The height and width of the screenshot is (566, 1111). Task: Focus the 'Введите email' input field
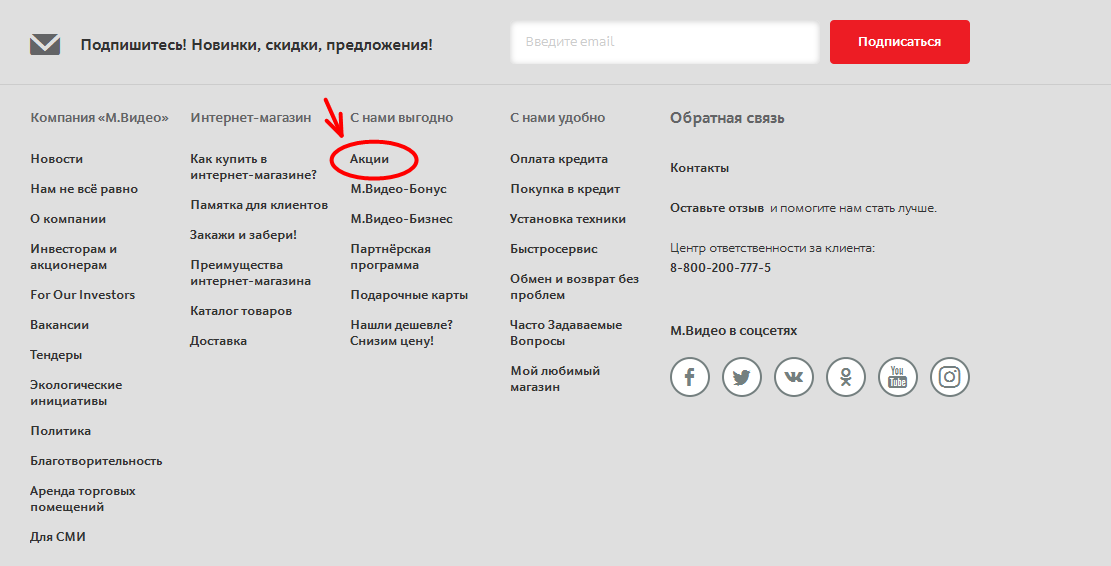pos(665,42)
